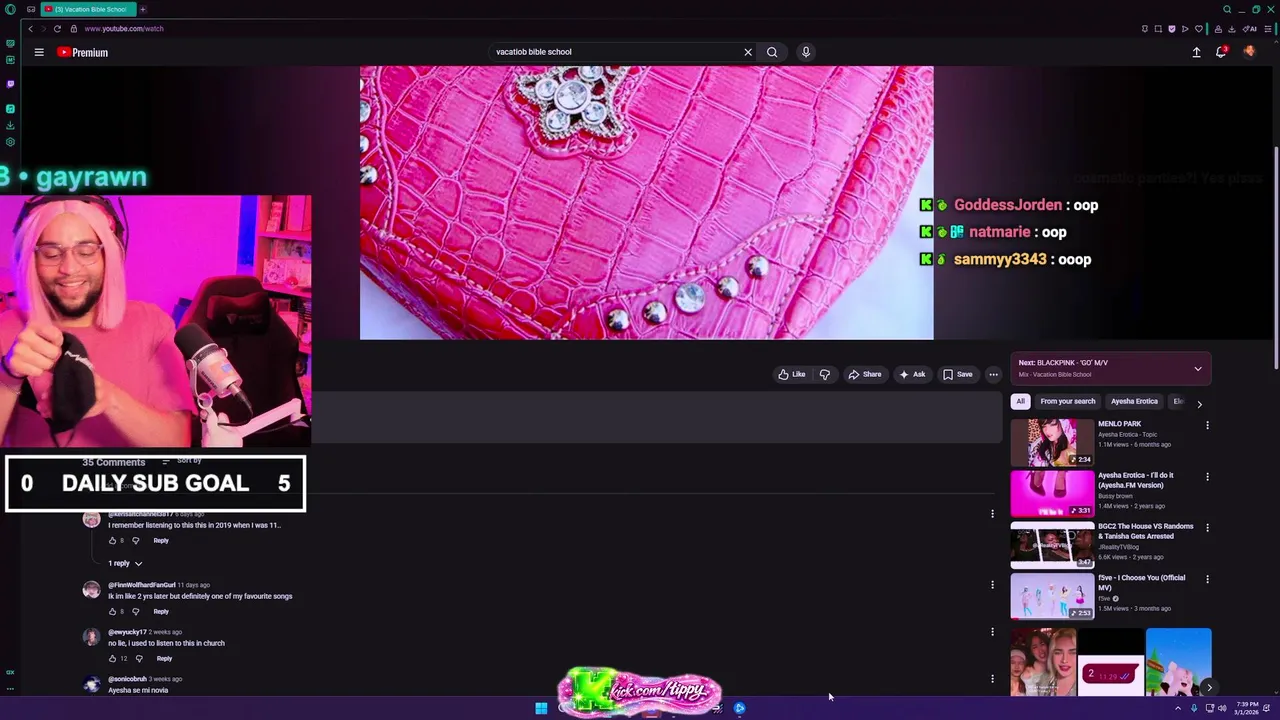Start voice search with the microphone icon
This screenshot has width=1280, height=720.
(805, 52)
